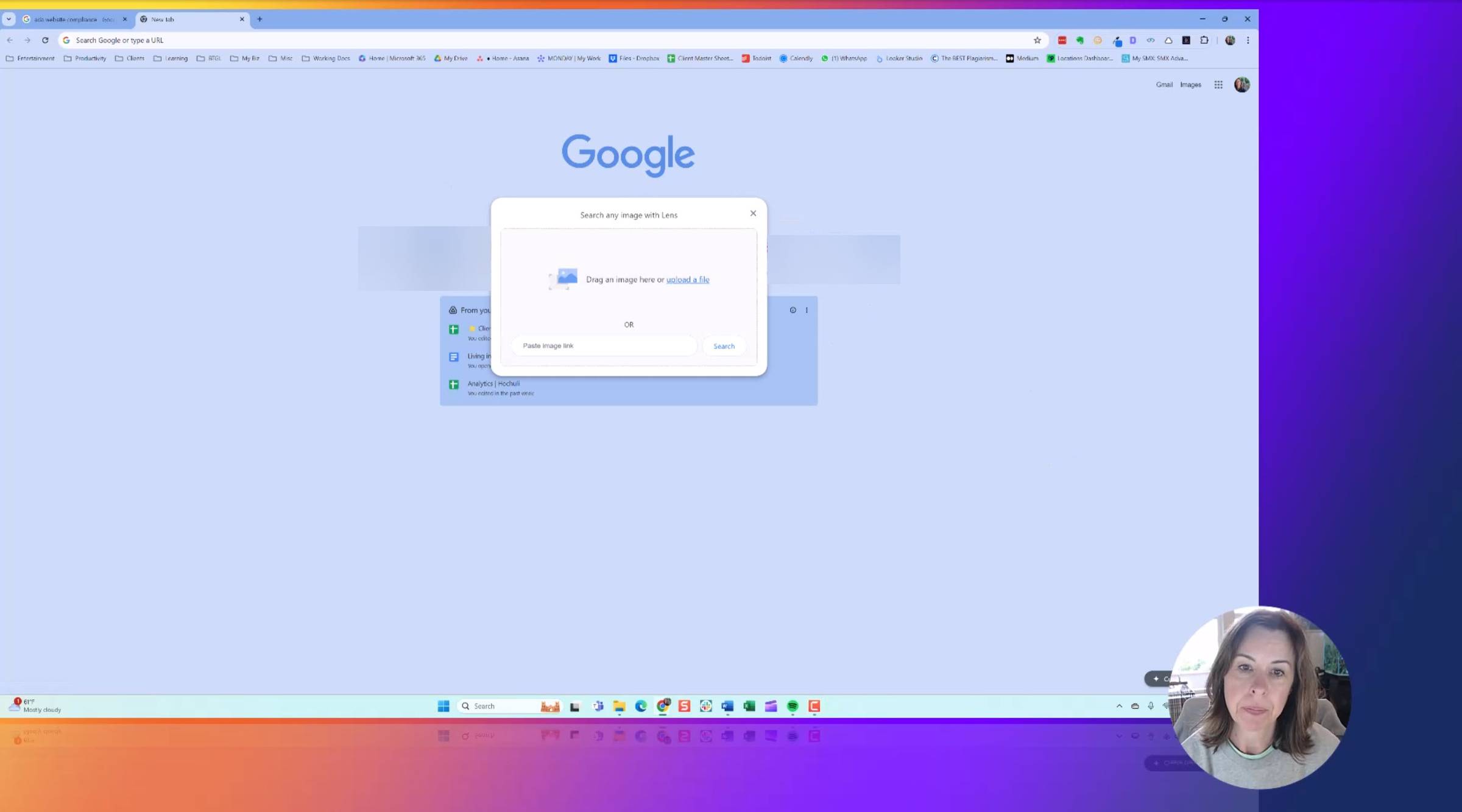
Task: Open the weather widget 'Mostly cloudy'
Action: (x=35, y=705)
